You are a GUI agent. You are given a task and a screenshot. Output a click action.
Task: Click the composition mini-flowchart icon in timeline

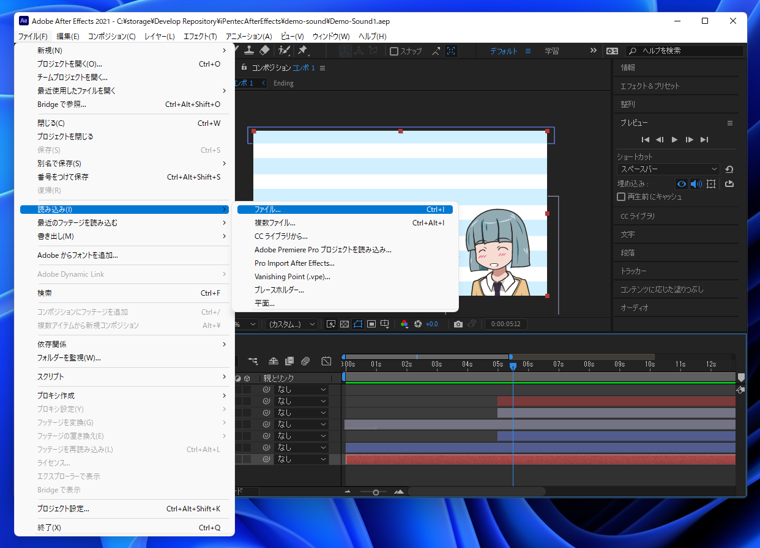tap(253, 361)
